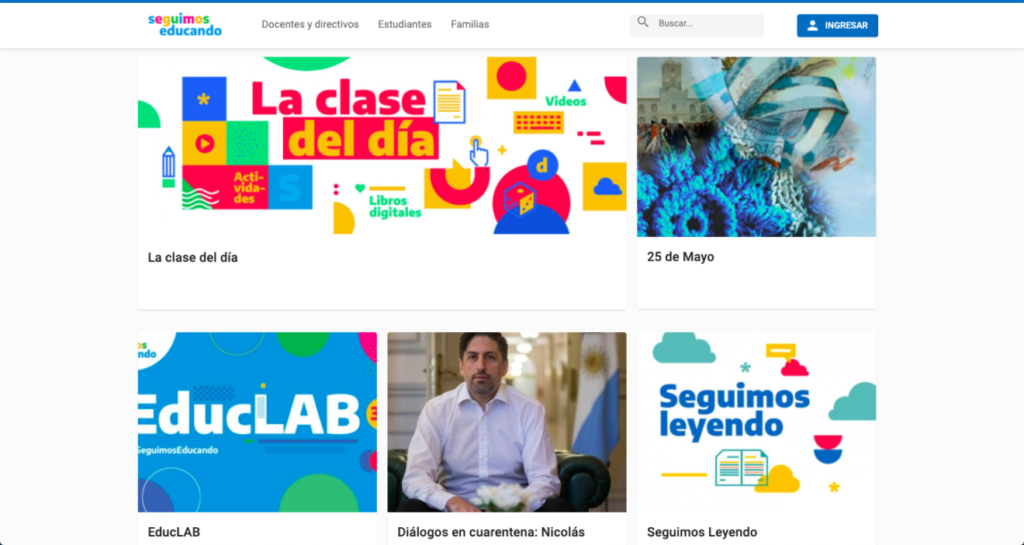
Task: Open the 25 de Mayo thumbnail image
Action: (756, 147)
